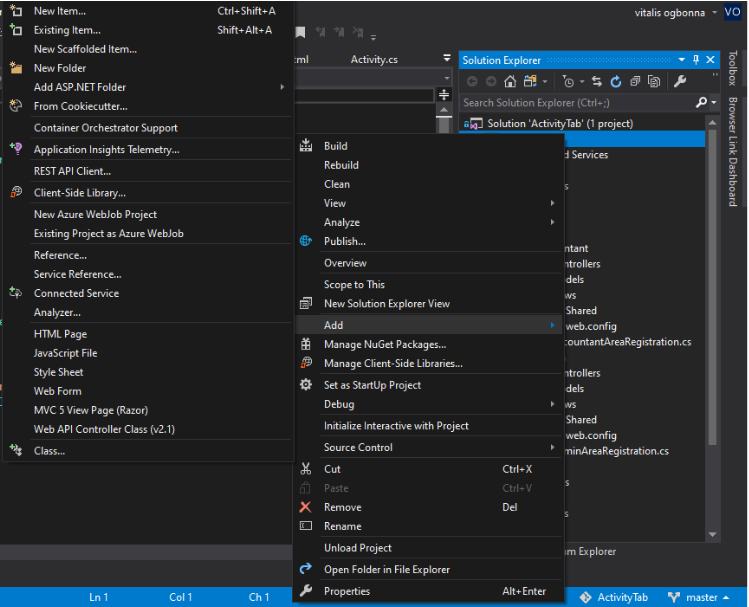Click the Cookiecutter icon in Add submenu
Viewport: 749px width, 607px height.
(x=16, y=106)
